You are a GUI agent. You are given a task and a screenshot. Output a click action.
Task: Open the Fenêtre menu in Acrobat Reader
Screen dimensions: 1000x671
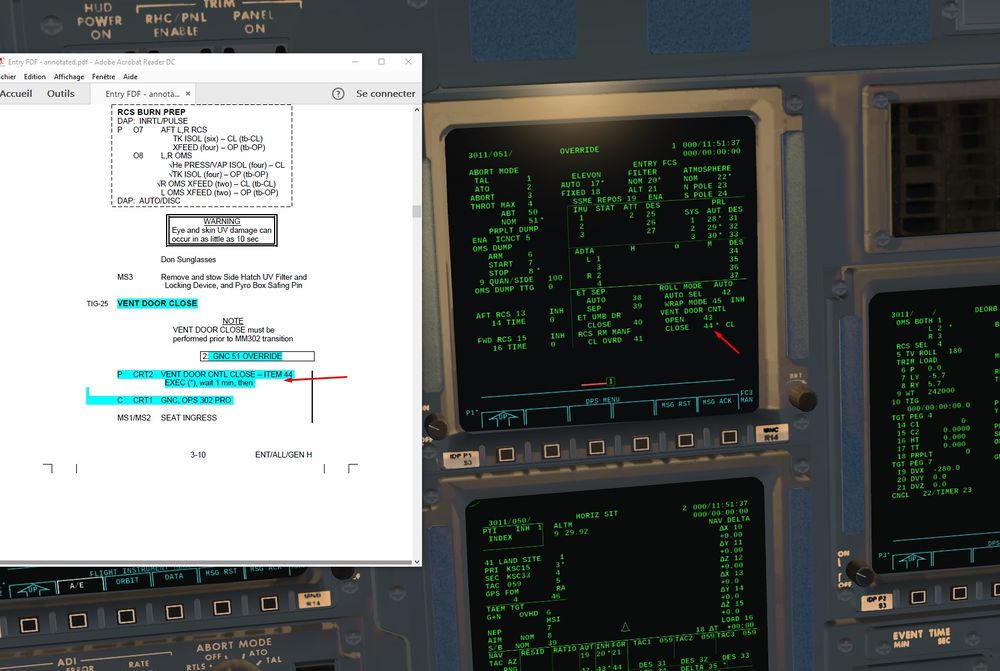(103, 77)
